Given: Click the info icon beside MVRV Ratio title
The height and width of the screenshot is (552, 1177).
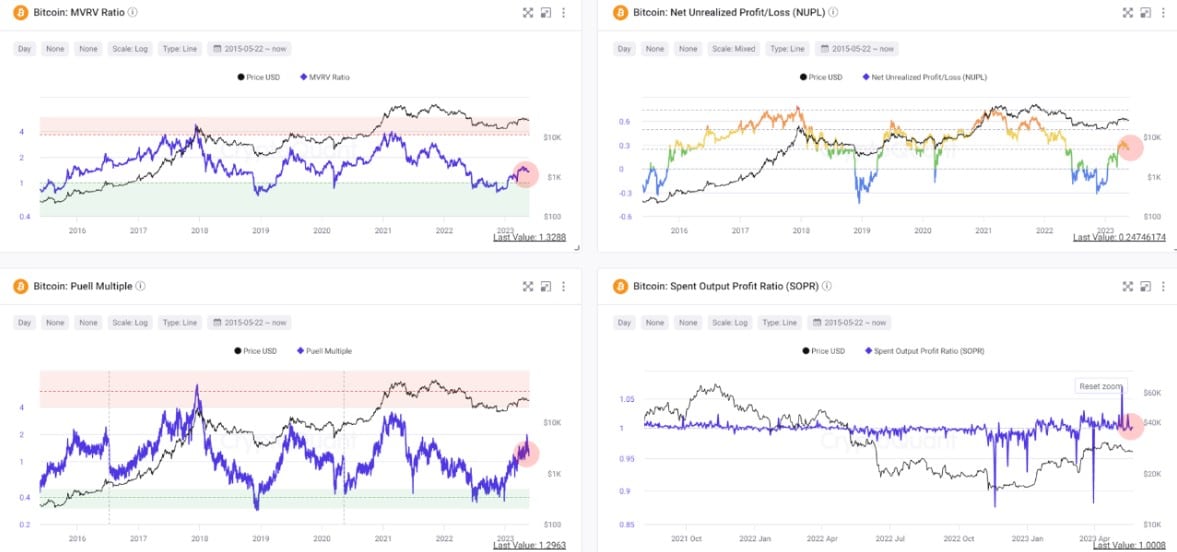Looking at the screenshot, I should pos(133,13).
